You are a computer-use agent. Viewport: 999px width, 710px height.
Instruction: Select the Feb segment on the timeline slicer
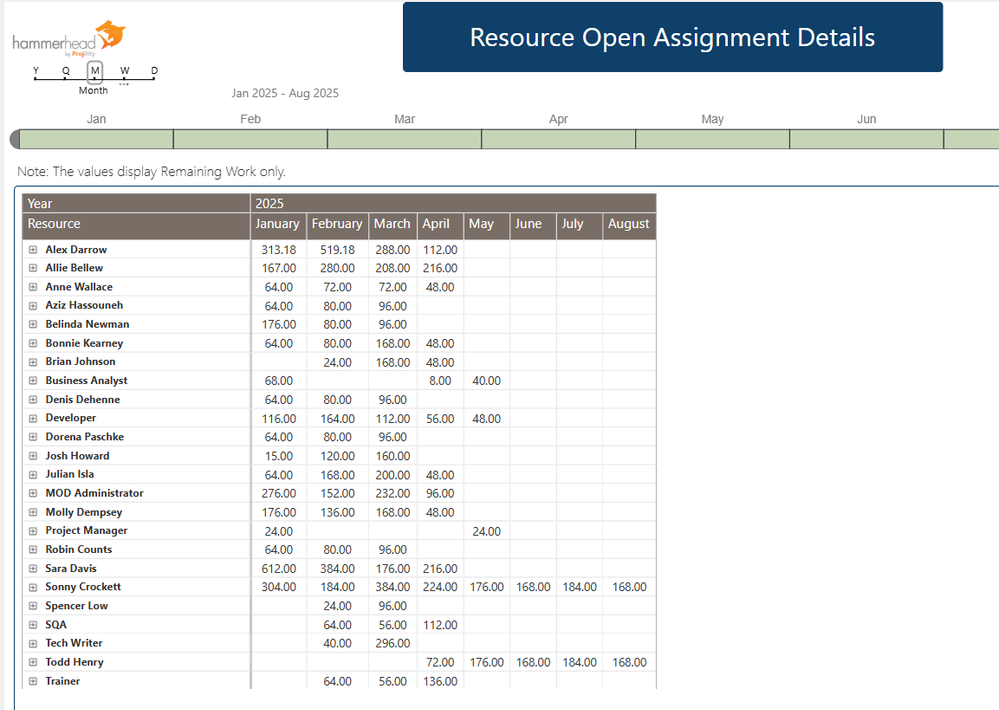click(250, 139)
